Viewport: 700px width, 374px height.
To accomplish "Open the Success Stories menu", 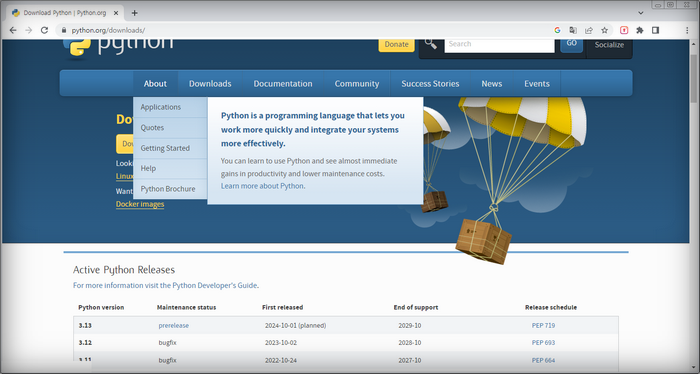I will click(430, 83).
